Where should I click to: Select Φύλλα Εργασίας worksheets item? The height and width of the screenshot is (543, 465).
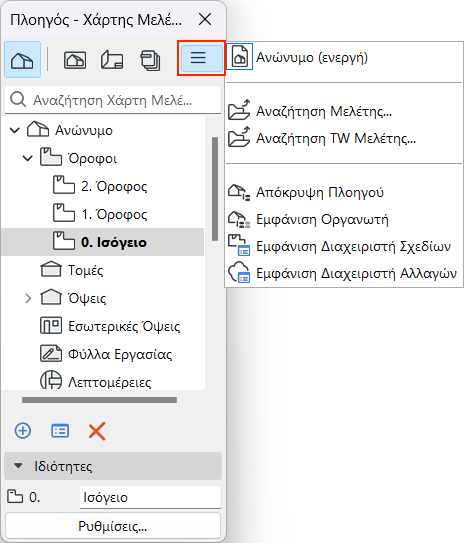(x=120, y=354)
